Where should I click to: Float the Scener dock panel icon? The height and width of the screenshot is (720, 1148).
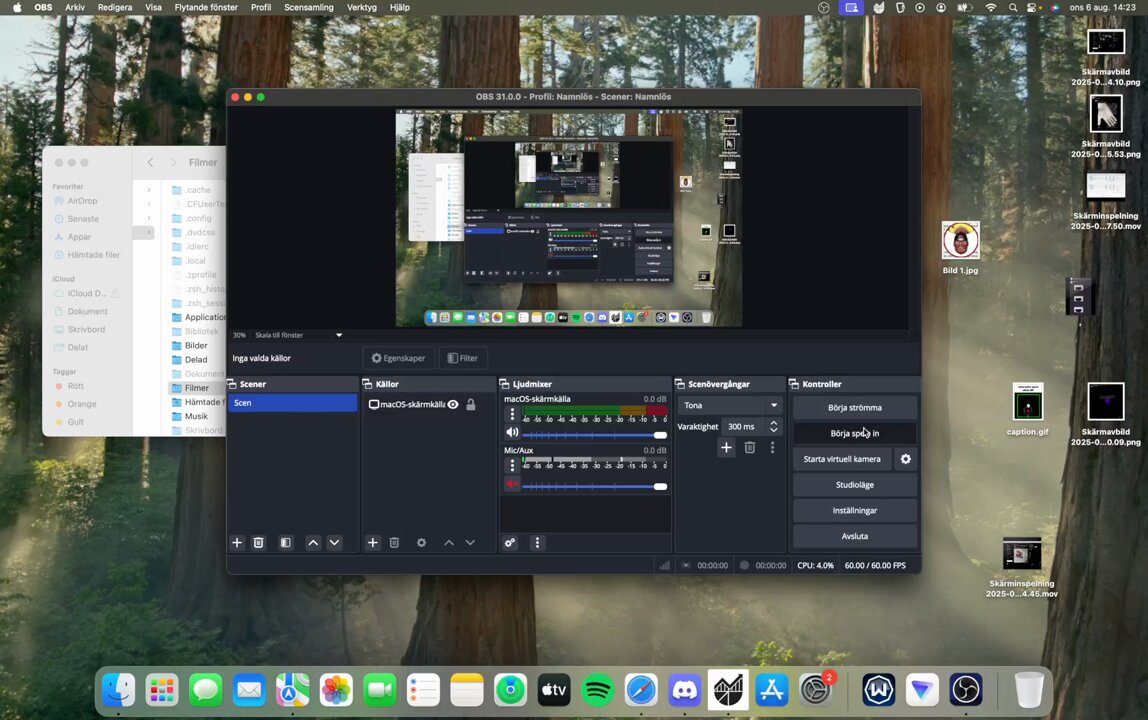(x=232, y=384)
